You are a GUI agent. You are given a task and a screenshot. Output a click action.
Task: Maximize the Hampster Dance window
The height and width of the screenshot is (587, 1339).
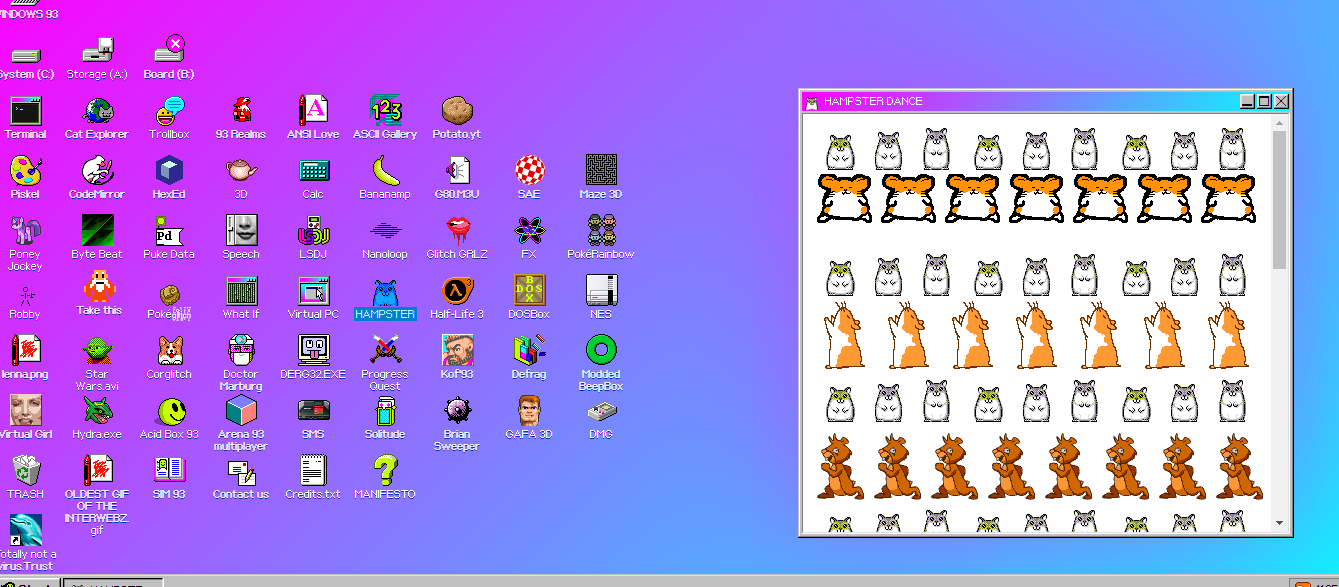click(1264, 101)
